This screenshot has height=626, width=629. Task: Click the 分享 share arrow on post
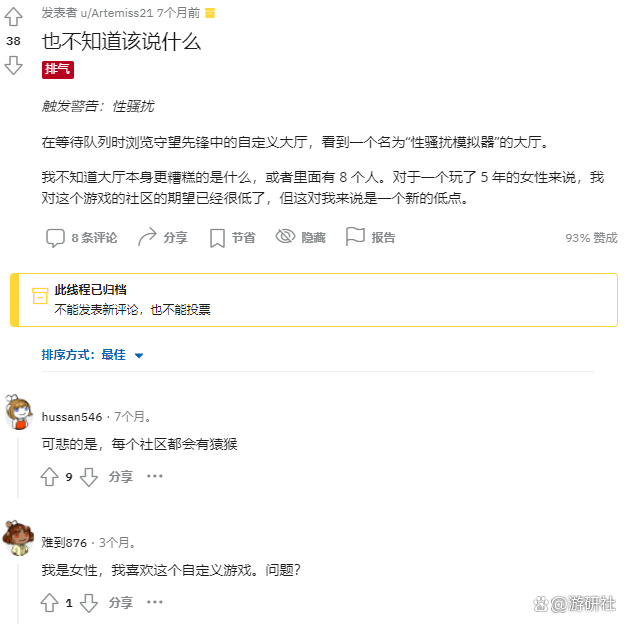coord(148,237)
